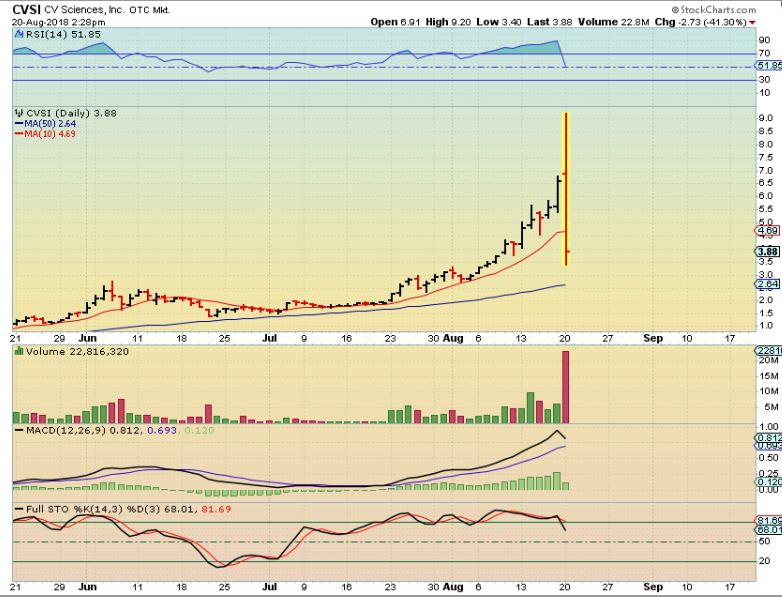782x597 pixels.
Task: Click the 'Sep' date axis label below price chart
Action: pos(653,338)
